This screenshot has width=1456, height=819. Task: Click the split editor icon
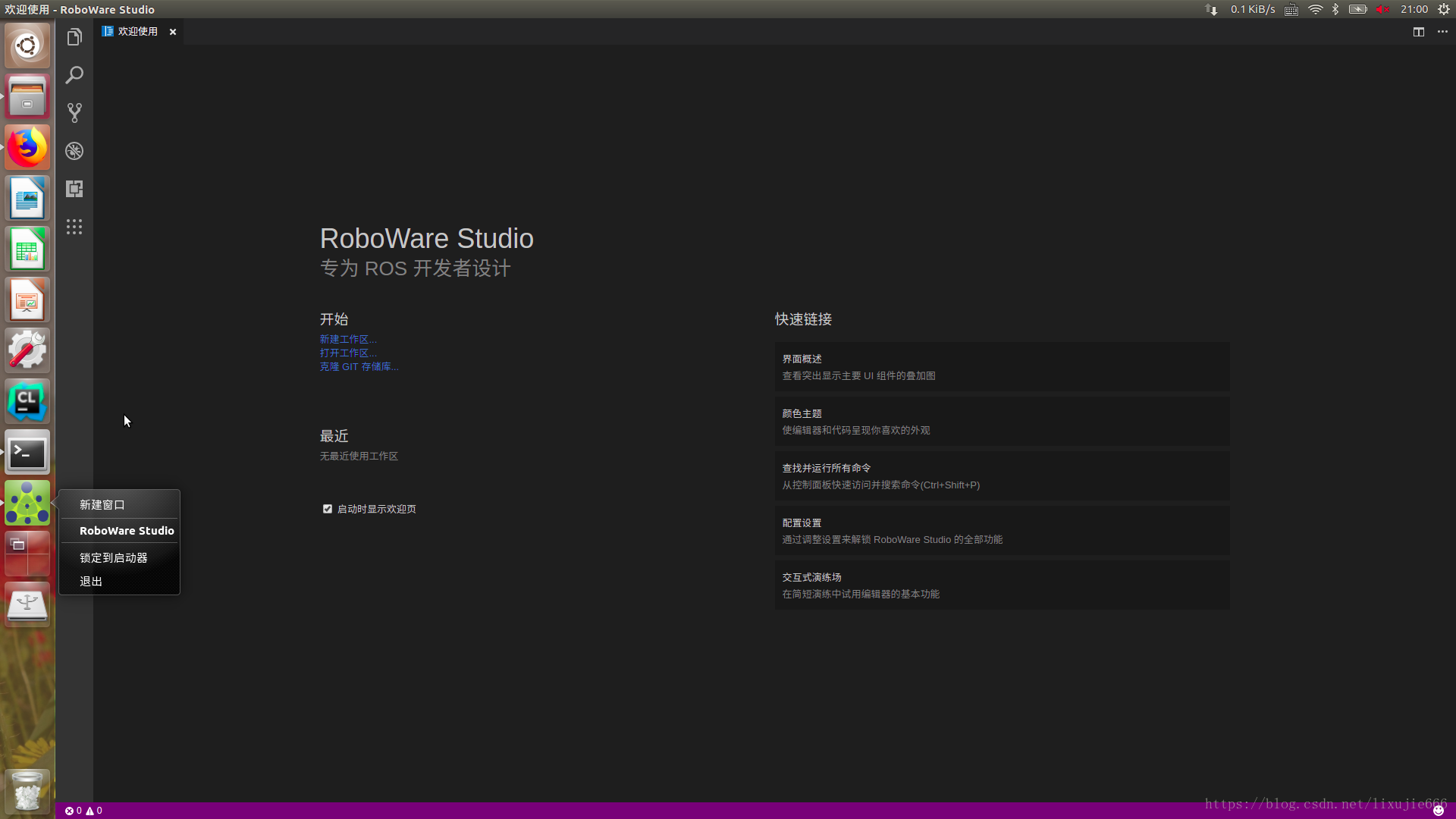[1418, 32]
